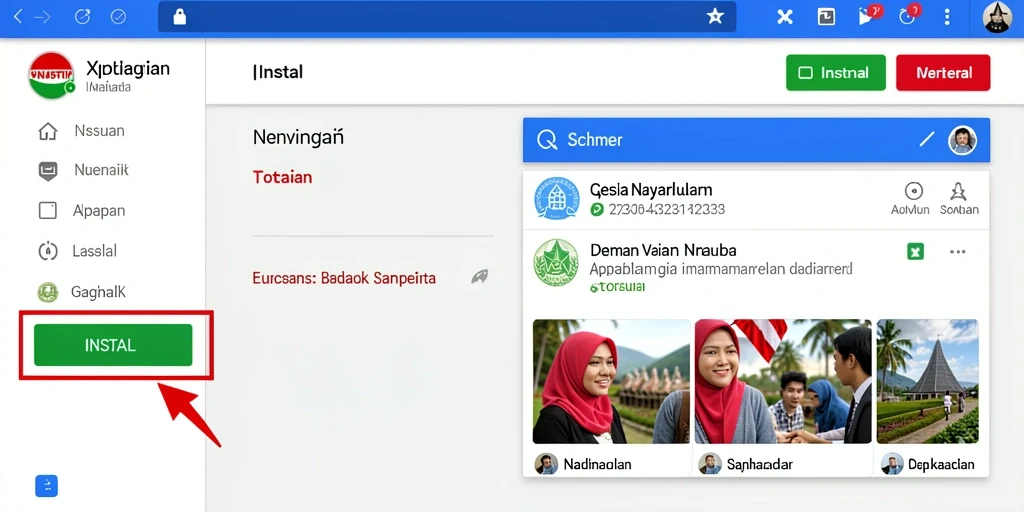Open the flag notification icon with red badge
This screenshot has height=512, width=1024.
(x=868, y=15)
